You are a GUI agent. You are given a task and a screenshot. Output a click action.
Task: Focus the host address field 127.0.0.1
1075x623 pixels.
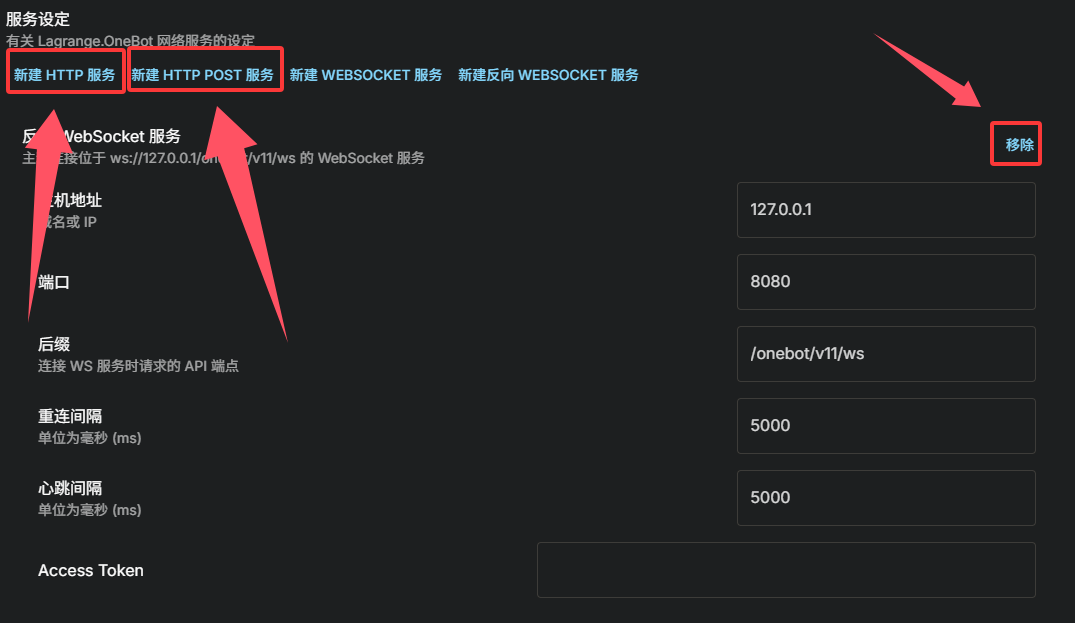[x=886, y=210]
